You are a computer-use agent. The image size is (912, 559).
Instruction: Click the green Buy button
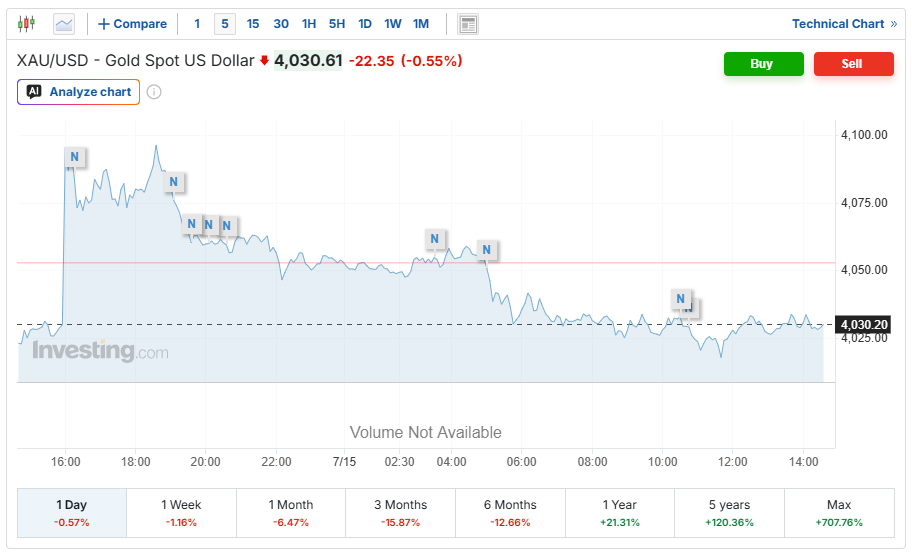point(763,64)
